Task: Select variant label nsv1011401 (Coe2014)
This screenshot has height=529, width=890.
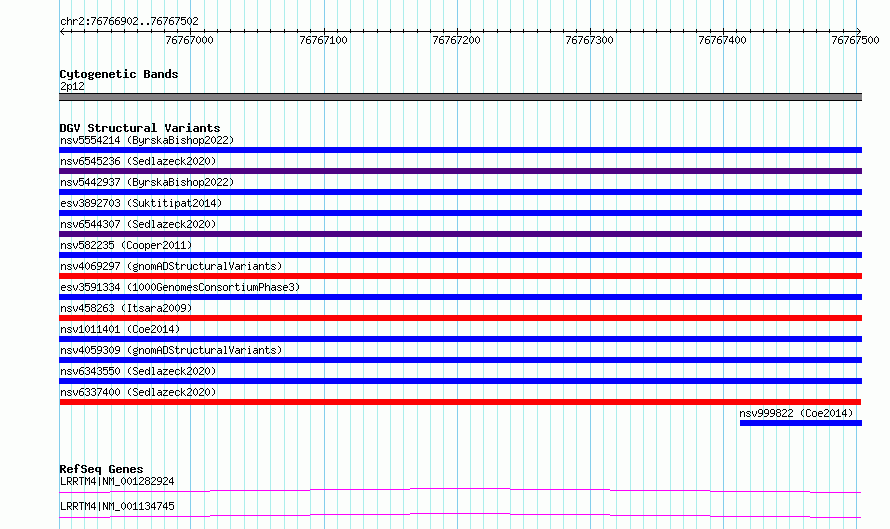Action: coord(120,329)
